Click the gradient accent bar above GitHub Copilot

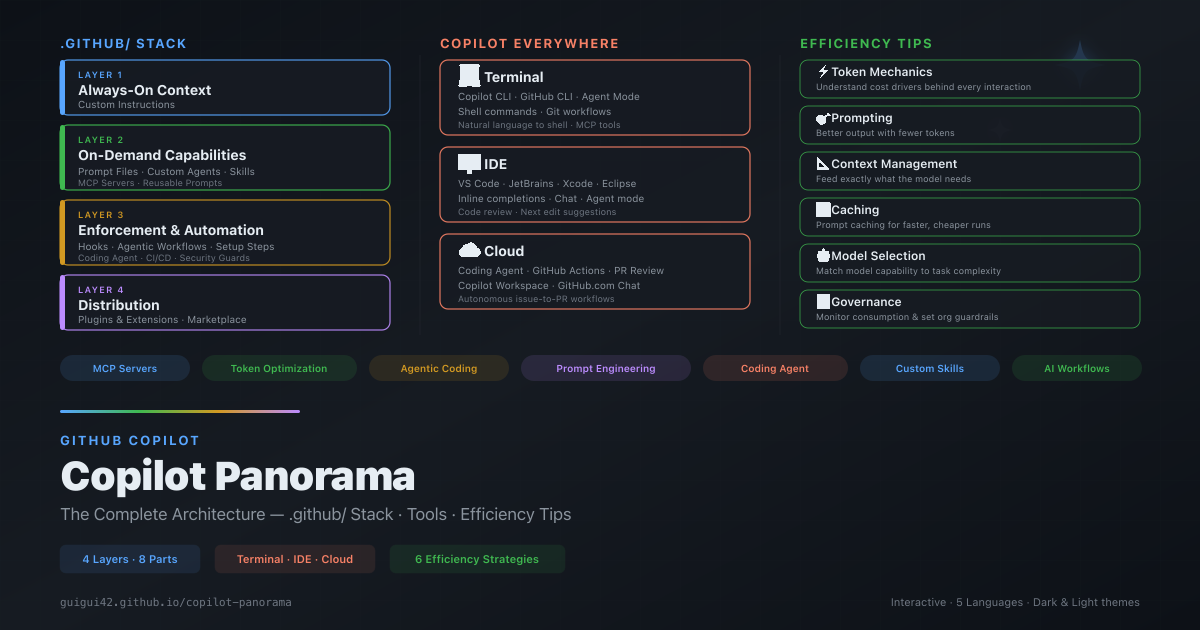tap(180, 411)
